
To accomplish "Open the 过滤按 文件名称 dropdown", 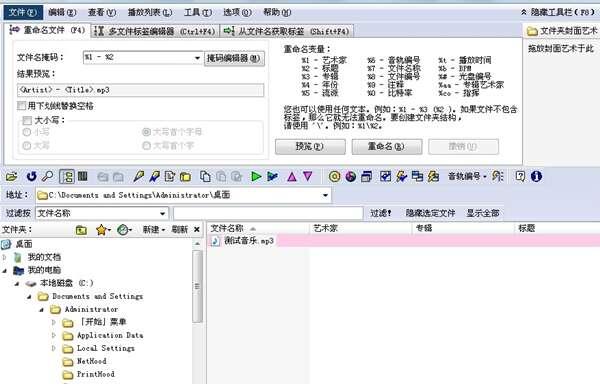I will [x=162, y=213].
